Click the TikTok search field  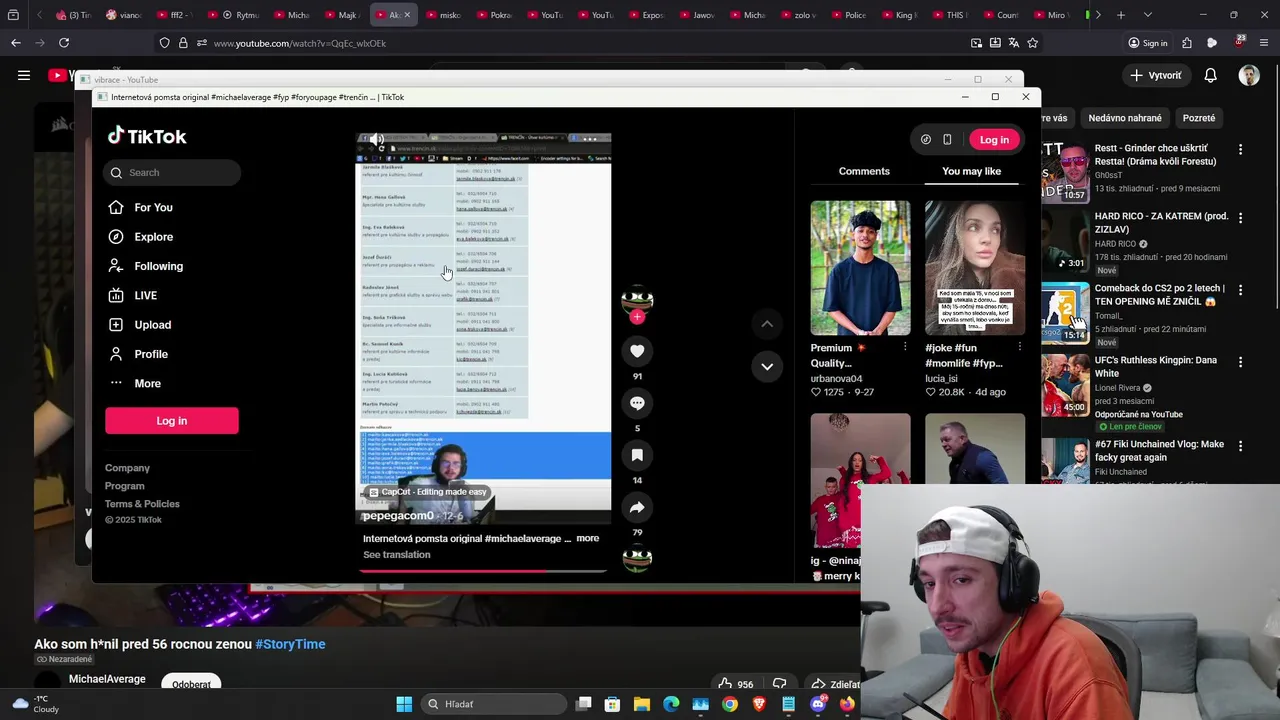pyautogui.click(x=172, y=173)
